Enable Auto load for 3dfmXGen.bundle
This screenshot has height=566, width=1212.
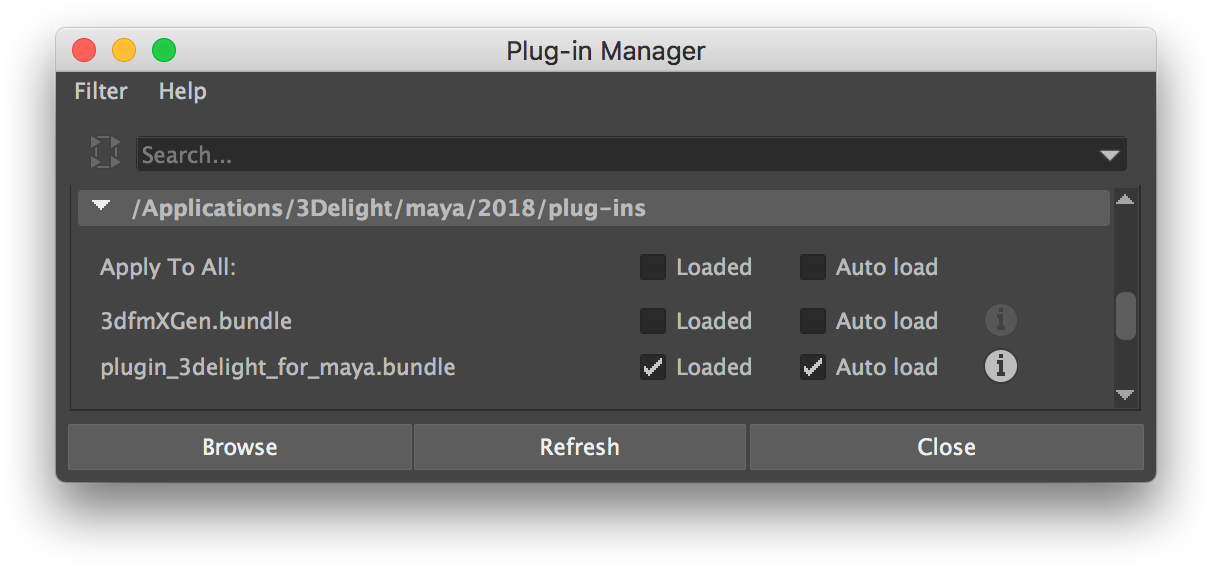(813, 321)
